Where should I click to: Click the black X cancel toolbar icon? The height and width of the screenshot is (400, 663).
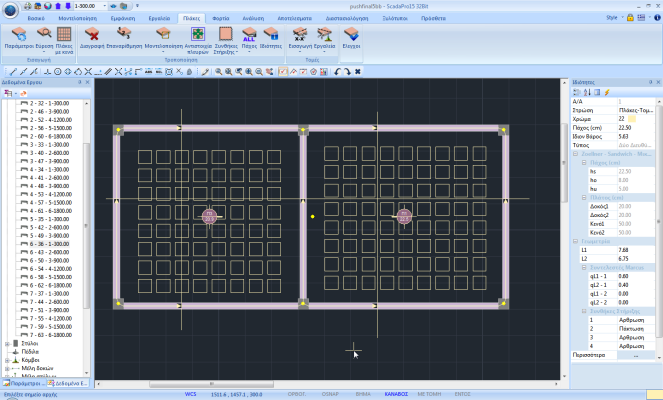pyautogui.click(x=357, y=72)
